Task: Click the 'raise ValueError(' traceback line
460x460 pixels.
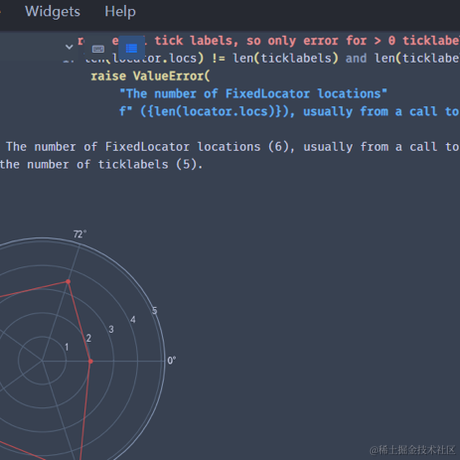Action: pyautogui.click(x=151, y=76)
